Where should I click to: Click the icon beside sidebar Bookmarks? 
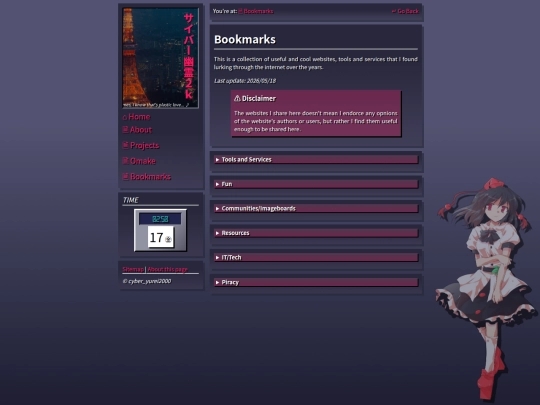pos(125,176)
